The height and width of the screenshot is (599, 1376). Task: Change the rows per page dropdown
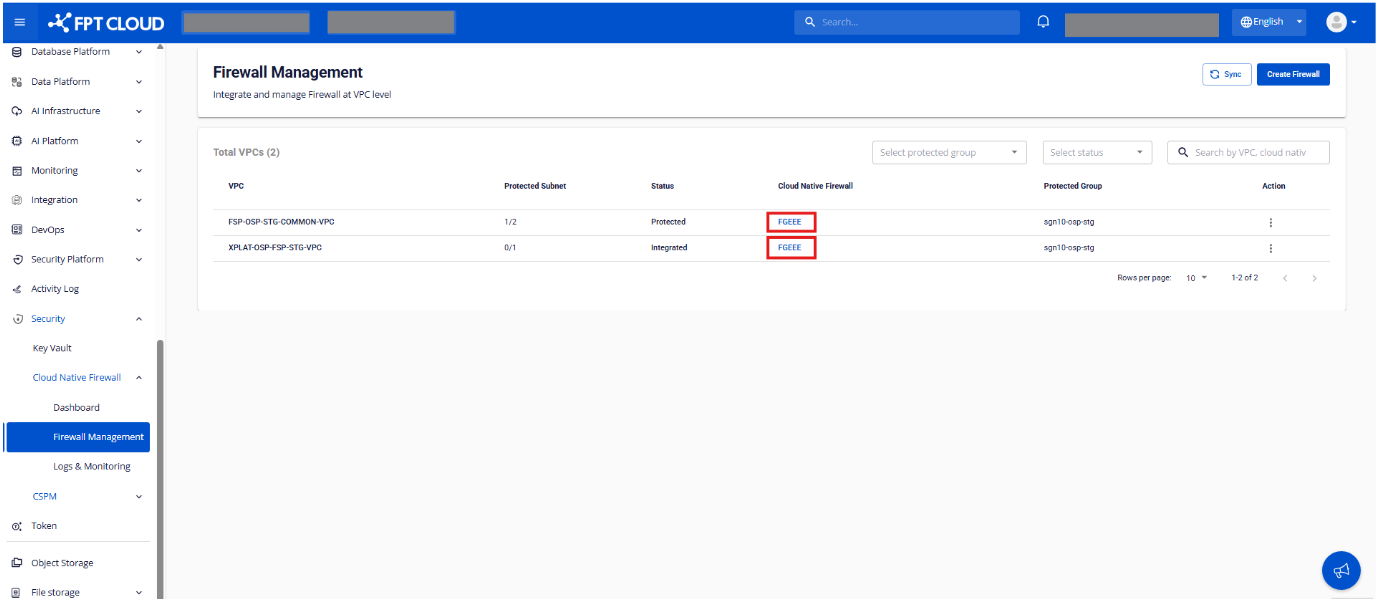click(x=1197, y=277)
